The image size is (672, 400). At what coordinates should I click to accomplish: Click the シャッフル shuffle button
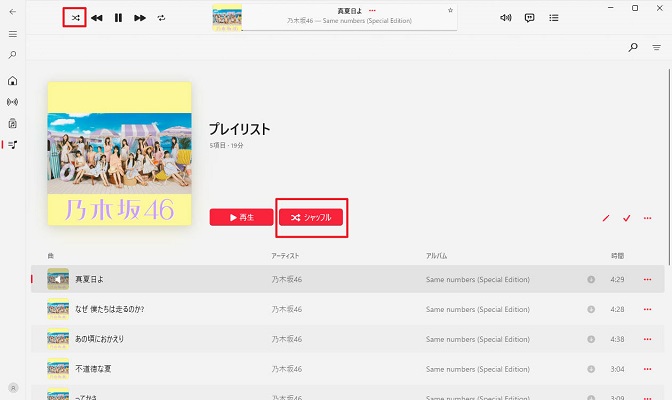point(311,217)
